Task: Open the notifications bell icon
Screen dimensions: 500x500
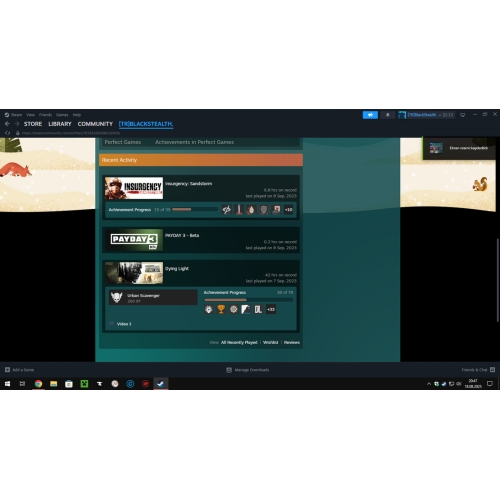Action: 387,115
